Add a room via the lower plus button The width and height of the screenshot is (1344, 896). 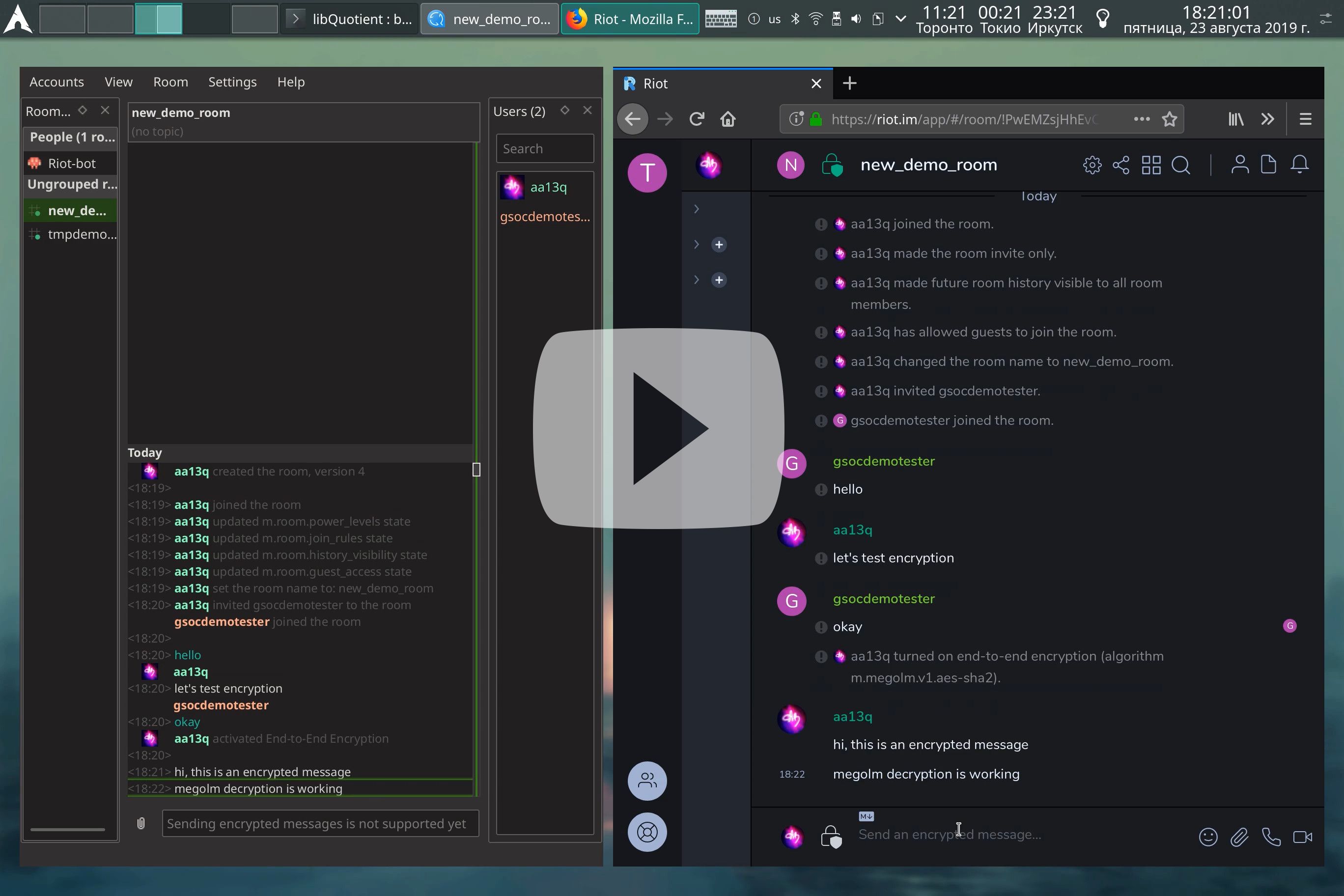click(x=719, y=280)
